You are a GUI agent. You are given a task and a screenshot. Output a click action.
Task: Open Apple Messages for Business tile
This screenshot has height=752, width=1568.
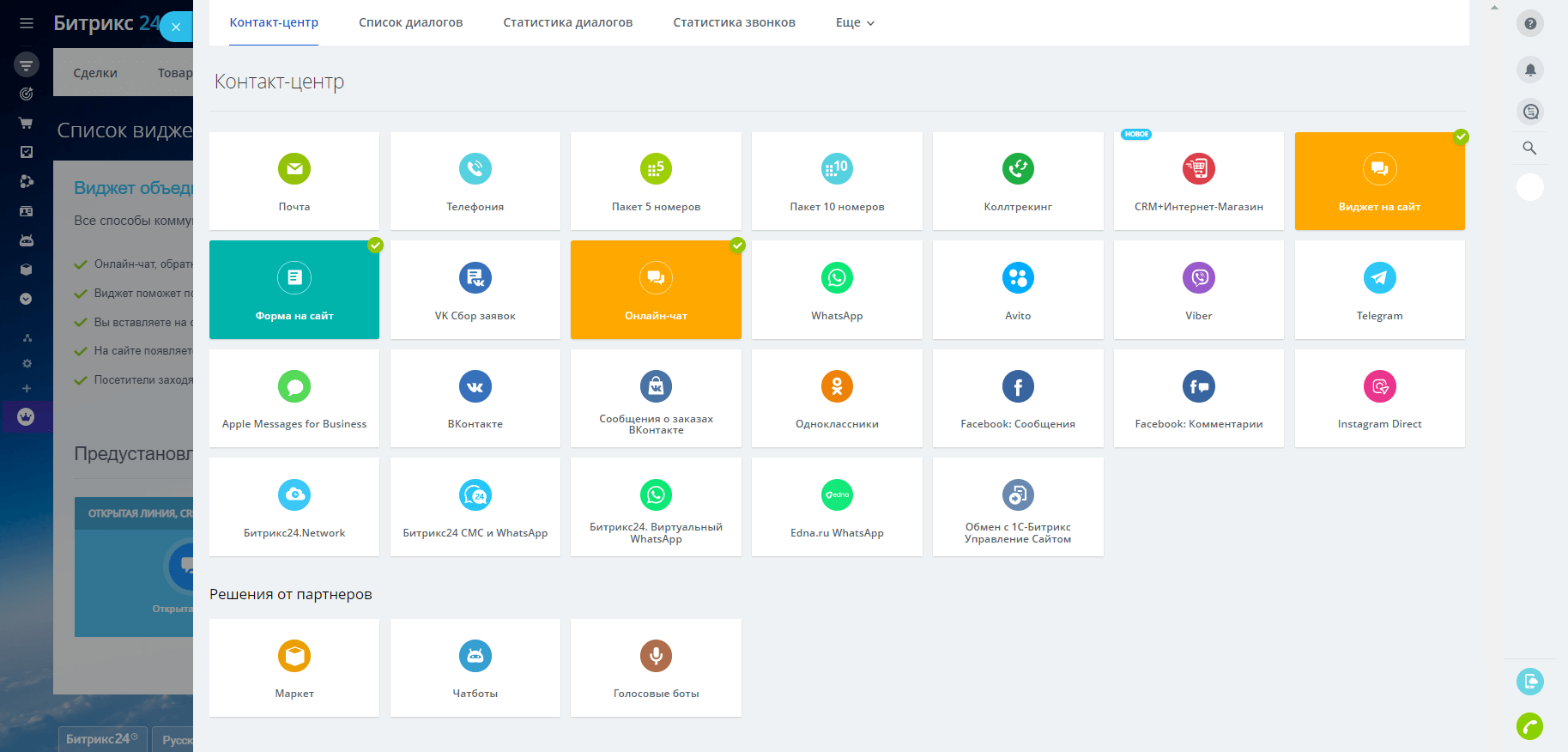pyautogui.click(x=294, y=398)
